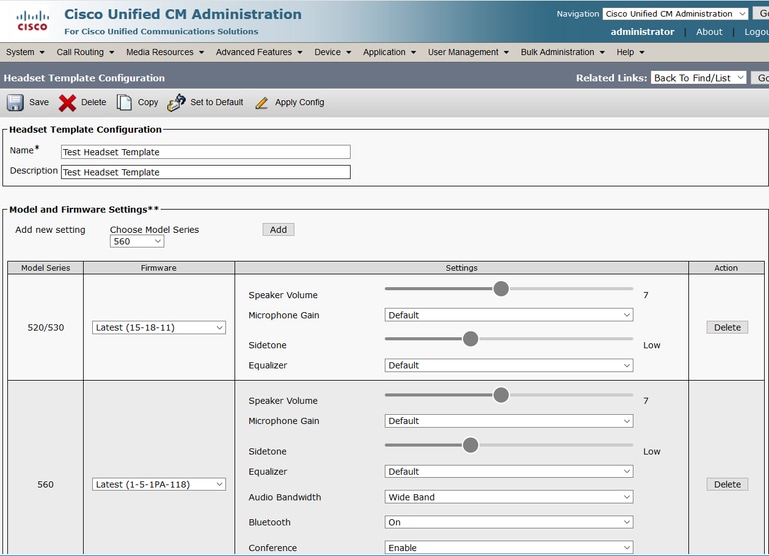The image size is (769, 556).
Task: Click the red X Delete icon
Action: [67, 102]
